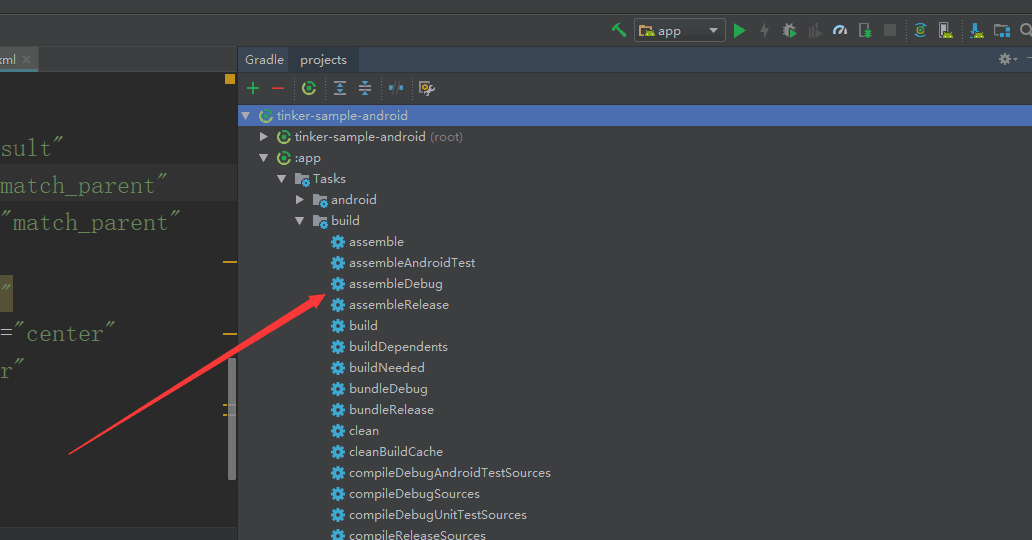Expand the tinker-sample-android (root) node

pos(263,136)
